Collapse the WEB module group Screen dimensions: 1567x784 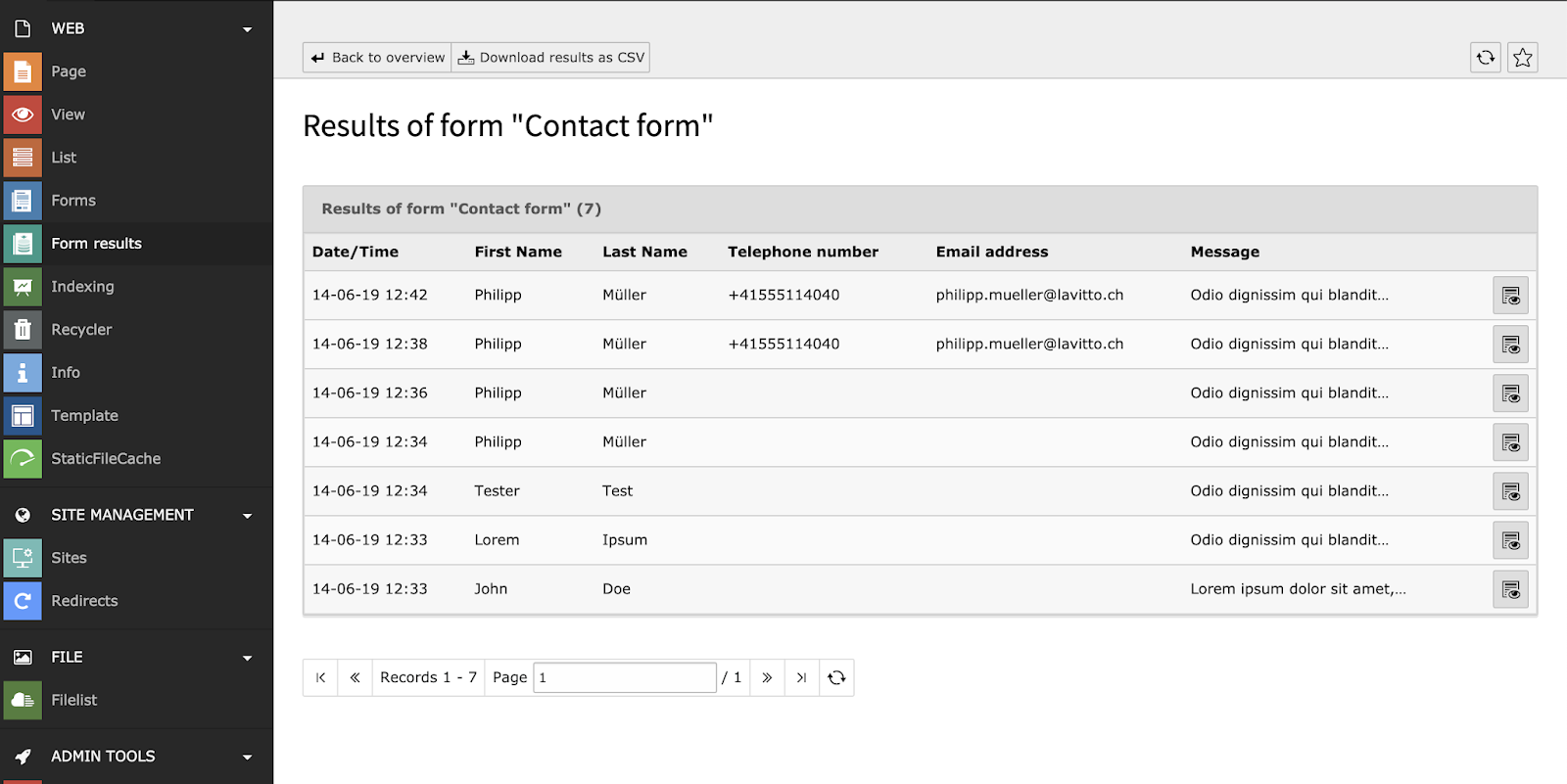point(247,29)
